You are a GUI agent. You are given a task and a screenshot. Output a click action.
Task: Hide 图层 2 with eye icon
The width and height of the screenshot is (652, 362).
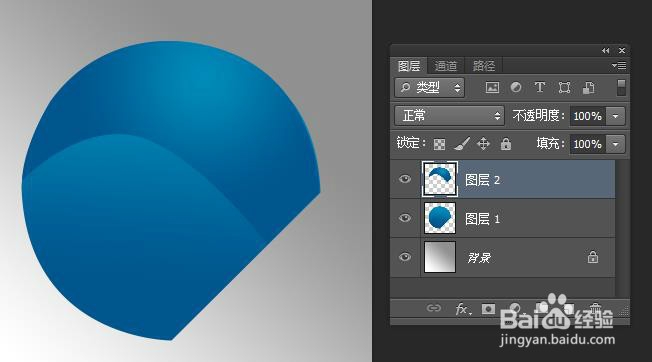pyautogui.click(x=405, y=179)
